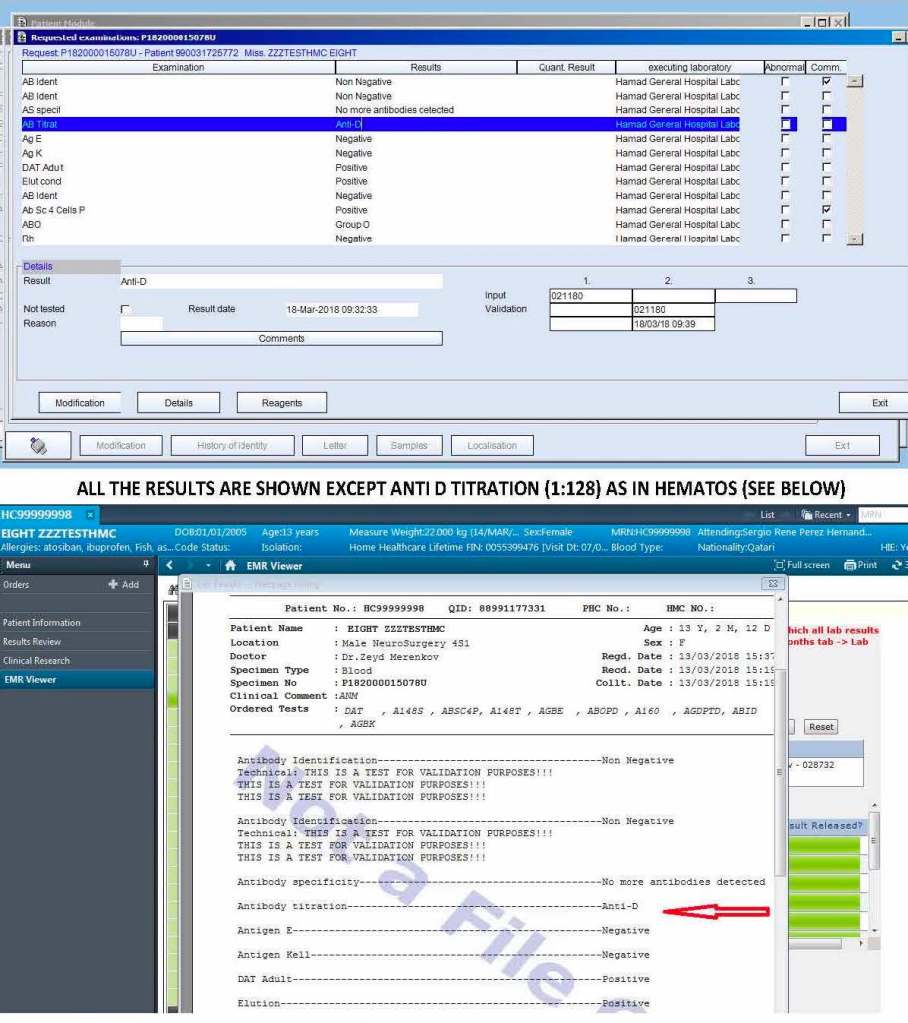Uncheck Comm. box for Ab Sc 4 Cells P
Image resolution: width=908 pixels, height=1023 pixels.
[825, 211]
